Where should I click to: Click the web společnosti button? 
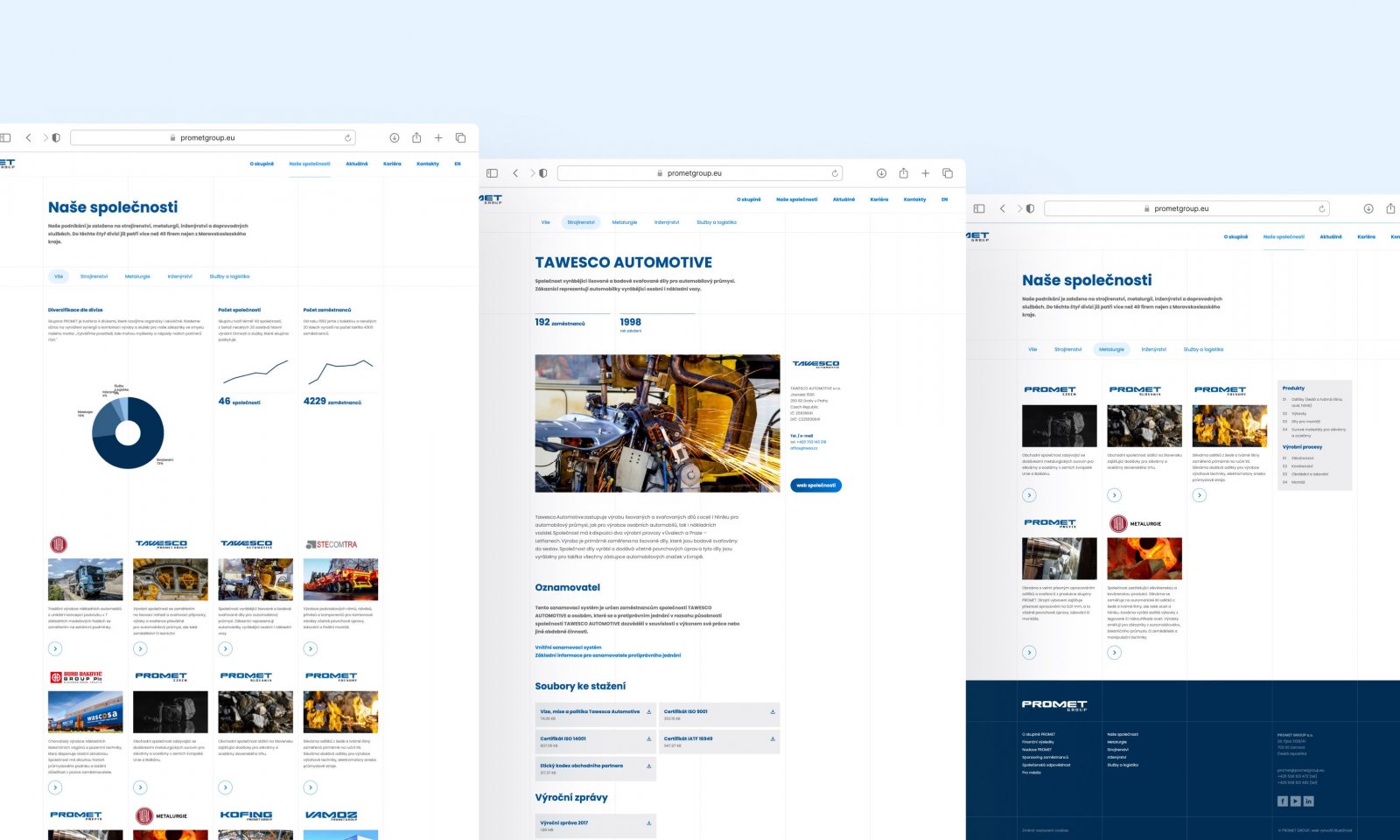click(816, 485)
